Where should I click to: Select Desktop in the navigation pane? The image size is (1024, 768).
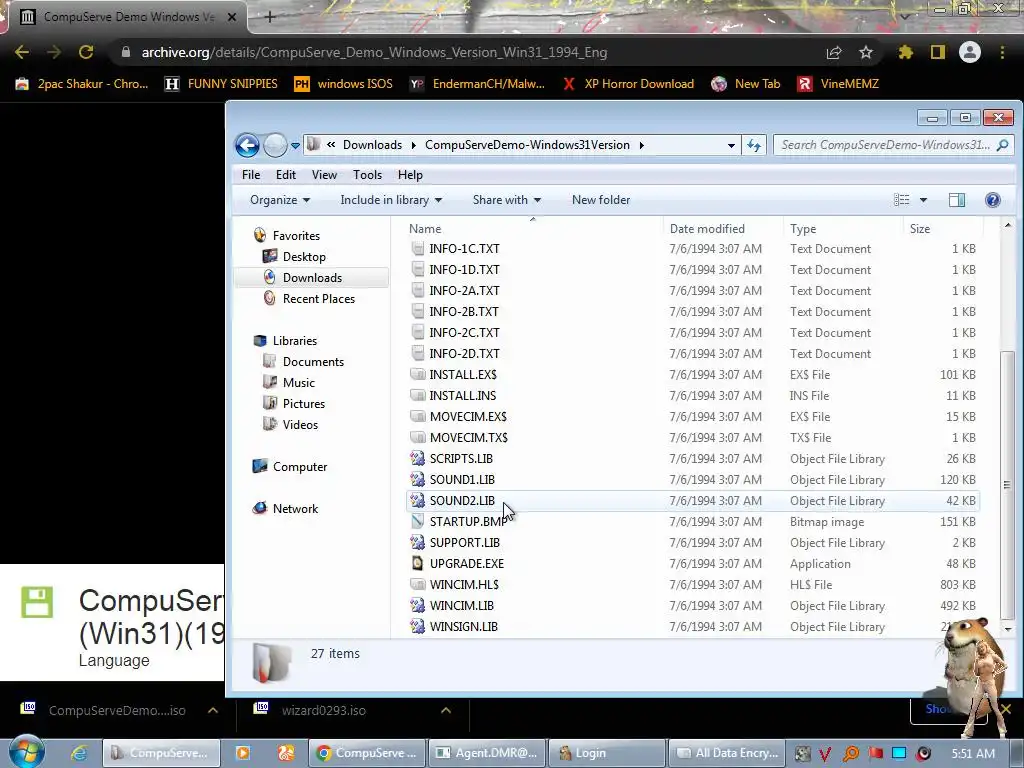(304, 257)
